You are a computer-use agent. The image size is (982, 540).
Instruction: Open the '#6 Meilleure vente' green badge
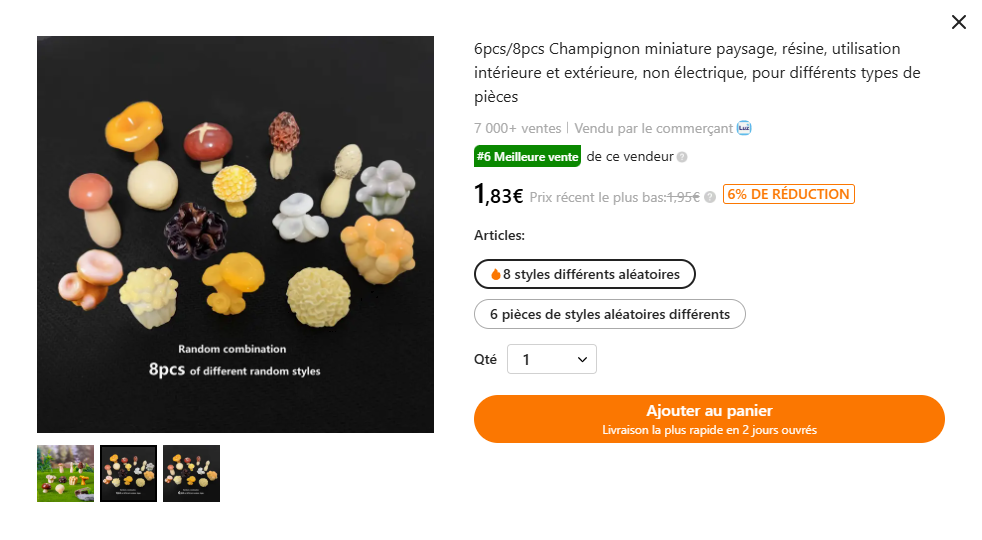click(527, 157)
